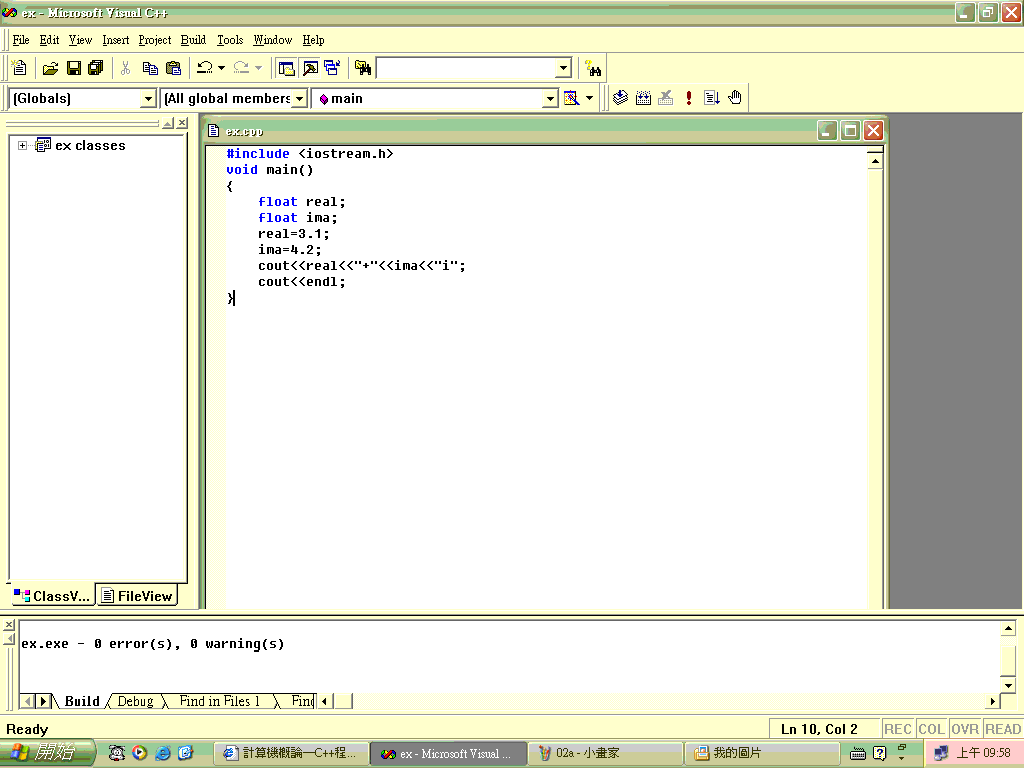This screenshot has width=1024, height=768.
Task: Click the Build project toolbar icon
Action: (x=643, y=98)
